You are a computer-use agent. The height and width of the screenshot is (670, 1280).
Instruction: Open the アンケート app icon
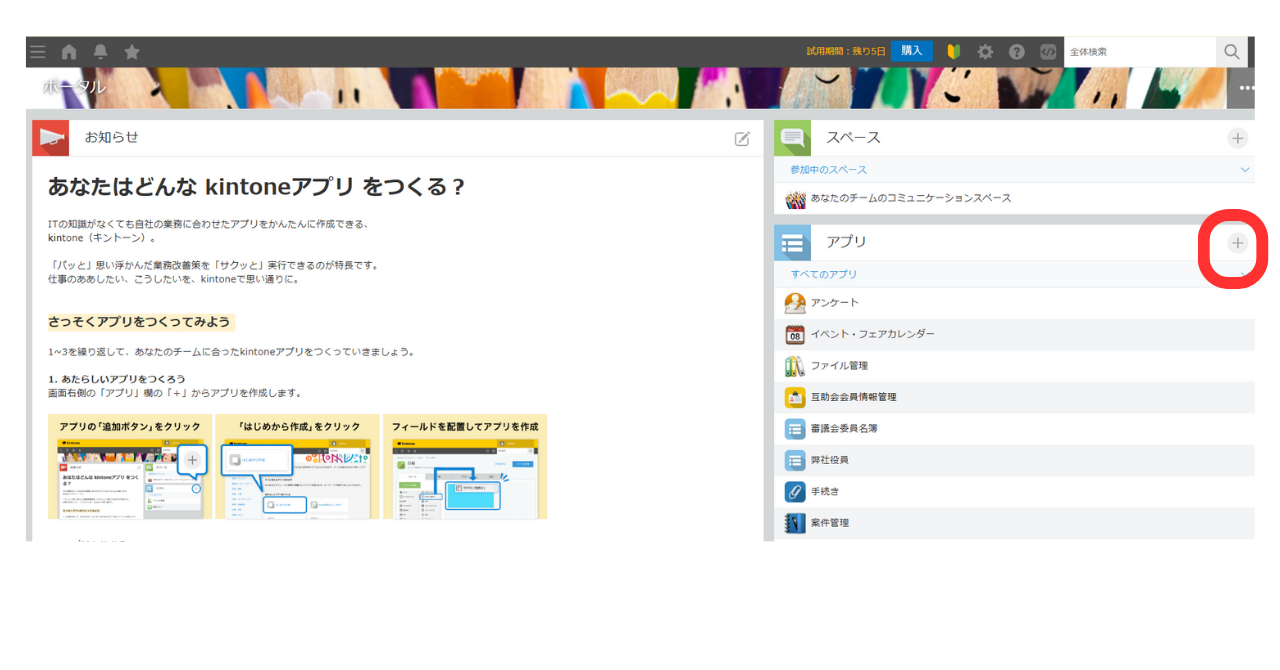pos(795,302)
